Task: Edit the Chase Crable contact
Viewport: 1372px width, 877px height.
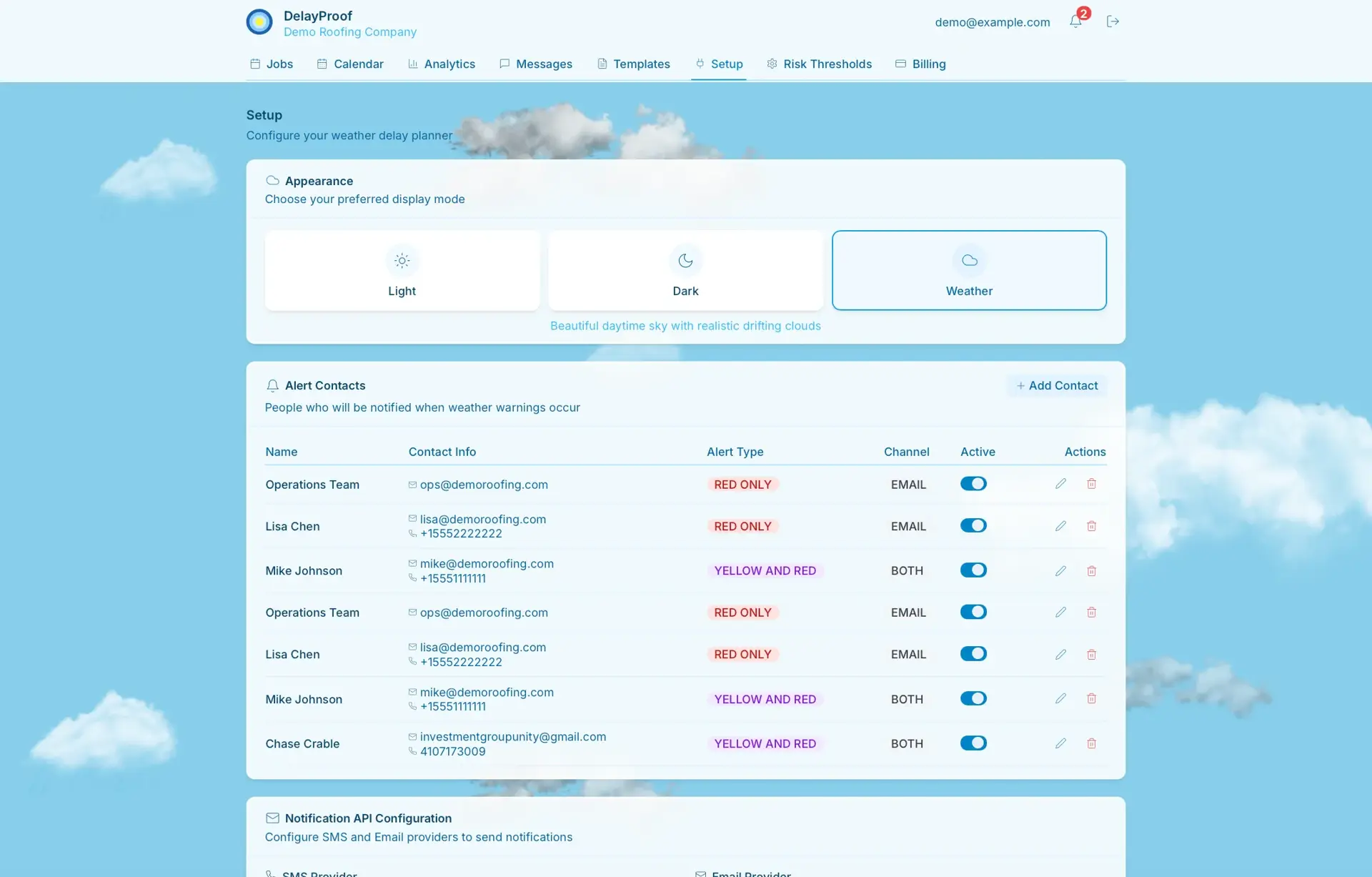Action: [x=1060, y=743]
